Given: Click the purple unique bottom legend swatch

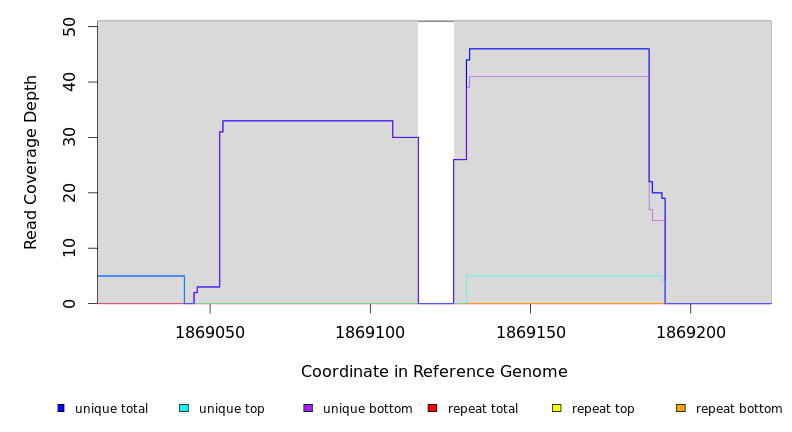Looking at the screenshot, I should click(x=308, y=408).
